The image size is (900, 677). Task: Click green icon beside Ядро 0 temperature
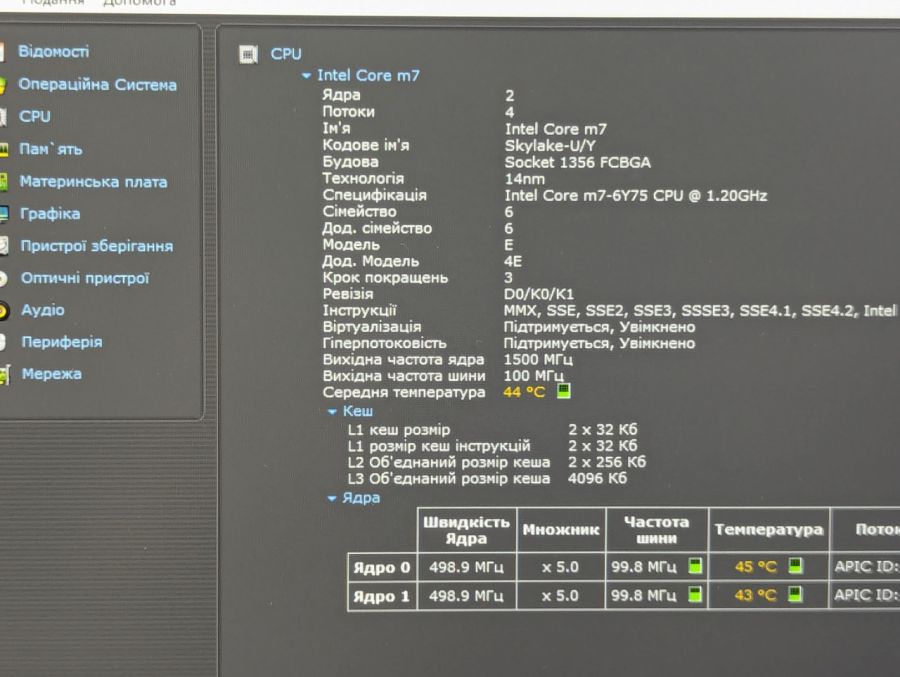pyautogui.click(x=795, y=566)
